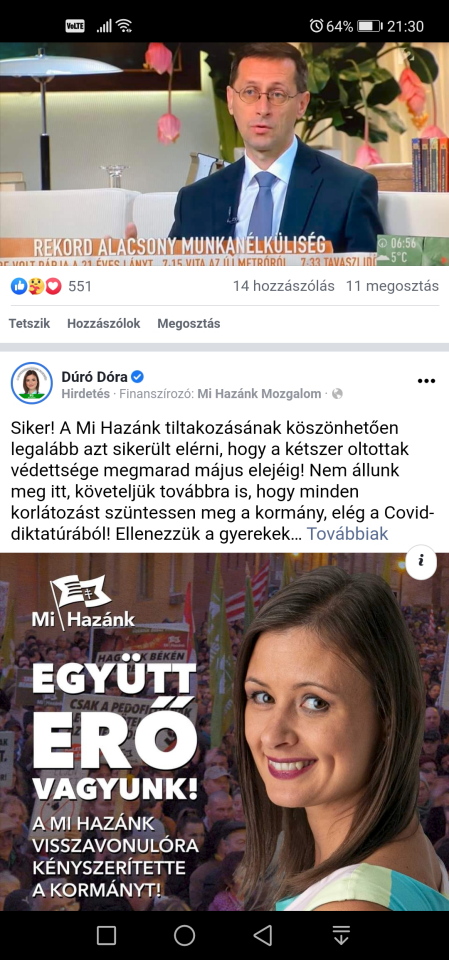
Task: Tap the Android back triangle button
Action: pos(263,935)
